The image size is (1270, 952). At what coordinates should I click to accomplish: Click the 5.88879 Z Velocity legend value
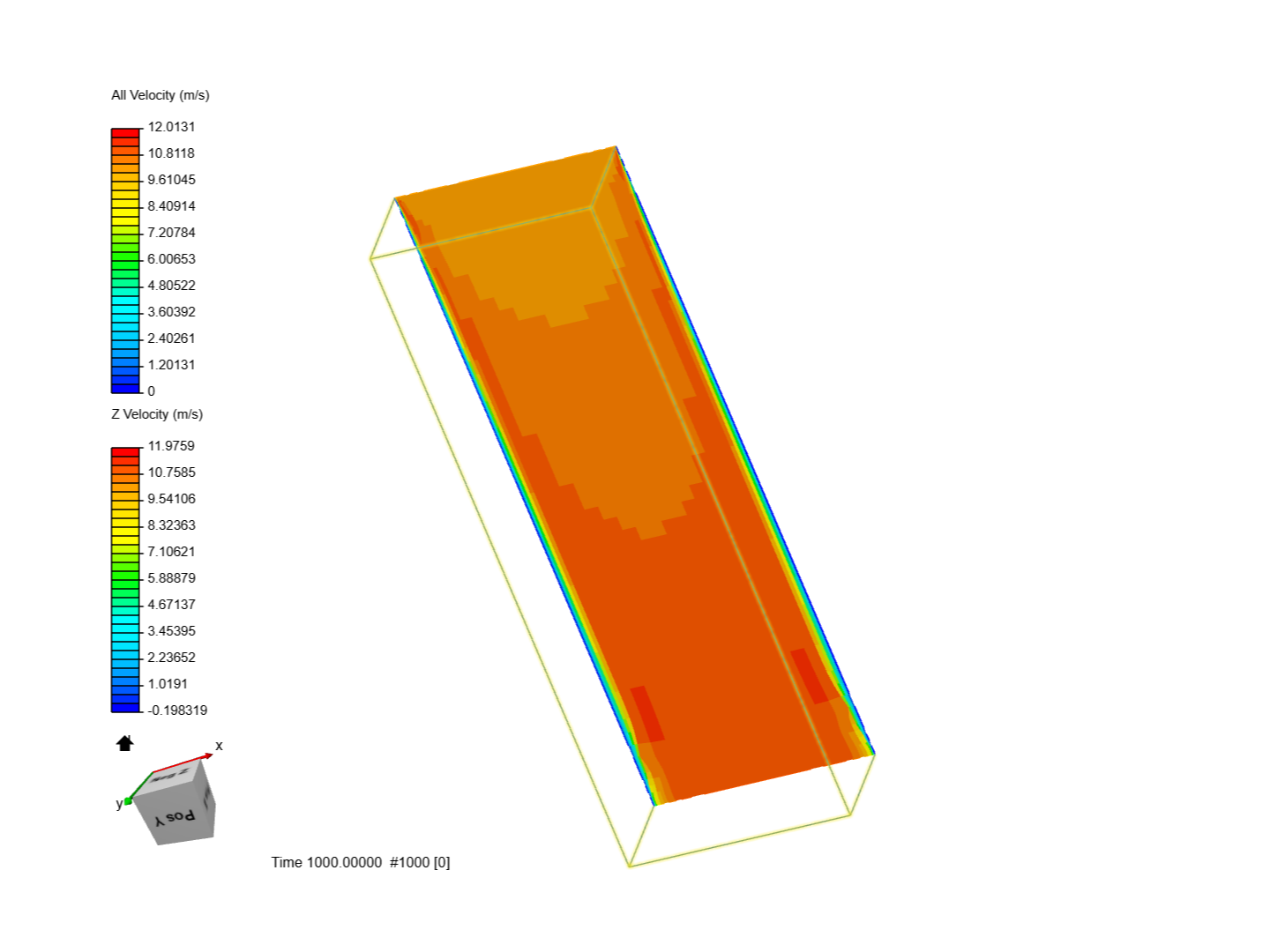pyautogui.click(x=171, y=578)
